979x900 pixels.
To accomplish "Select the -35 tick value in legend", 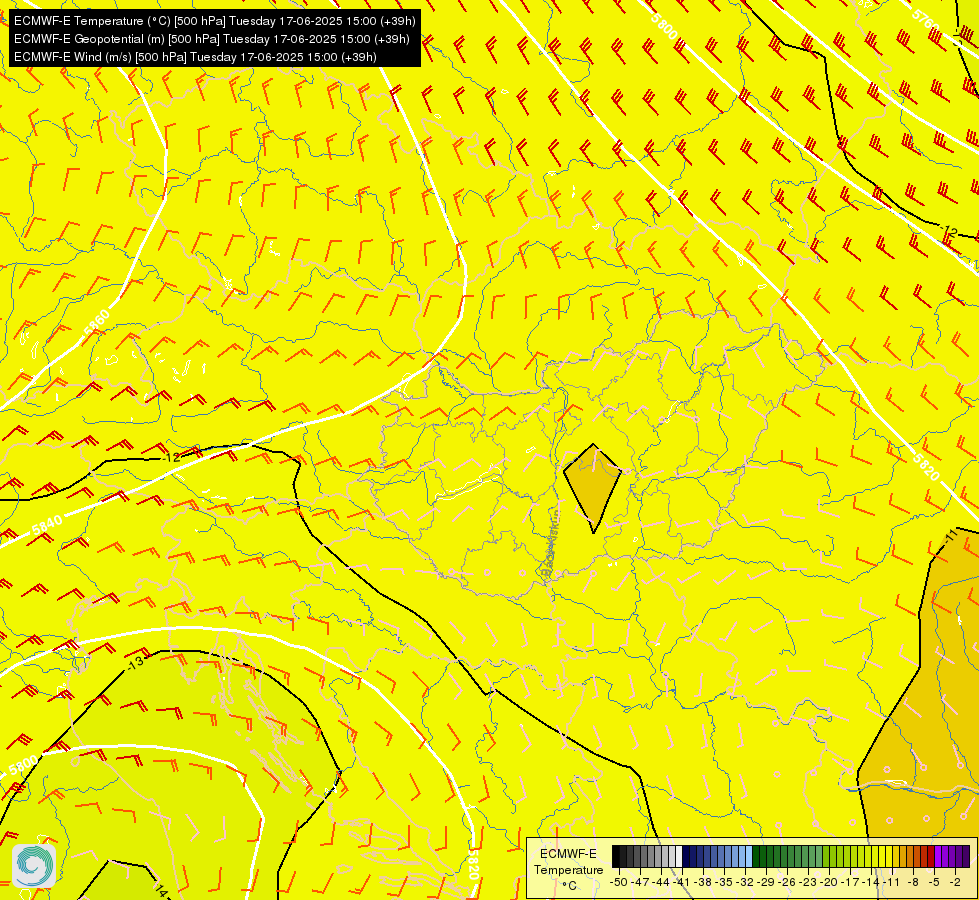I will tap(724, 882).
